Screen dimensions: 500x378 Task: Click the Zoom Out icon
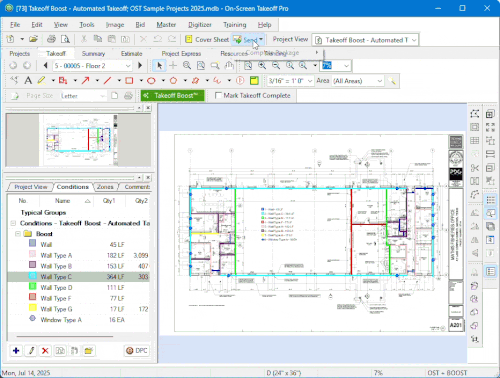276,66
